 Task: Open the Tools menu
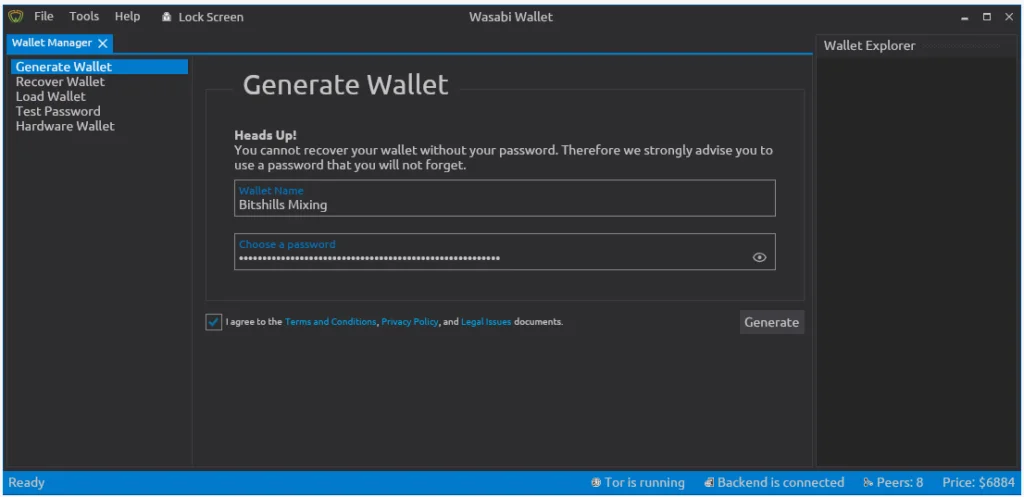pyautogui.click(x=84, y=16)
